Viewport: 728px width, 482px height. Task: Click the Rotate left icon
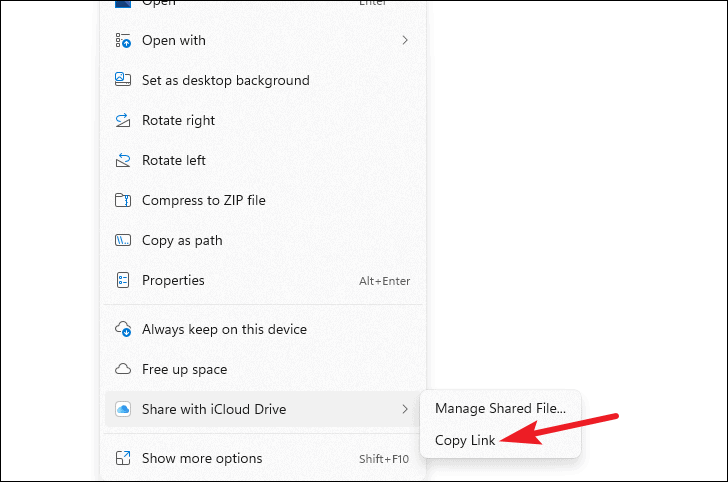[123, 160]
